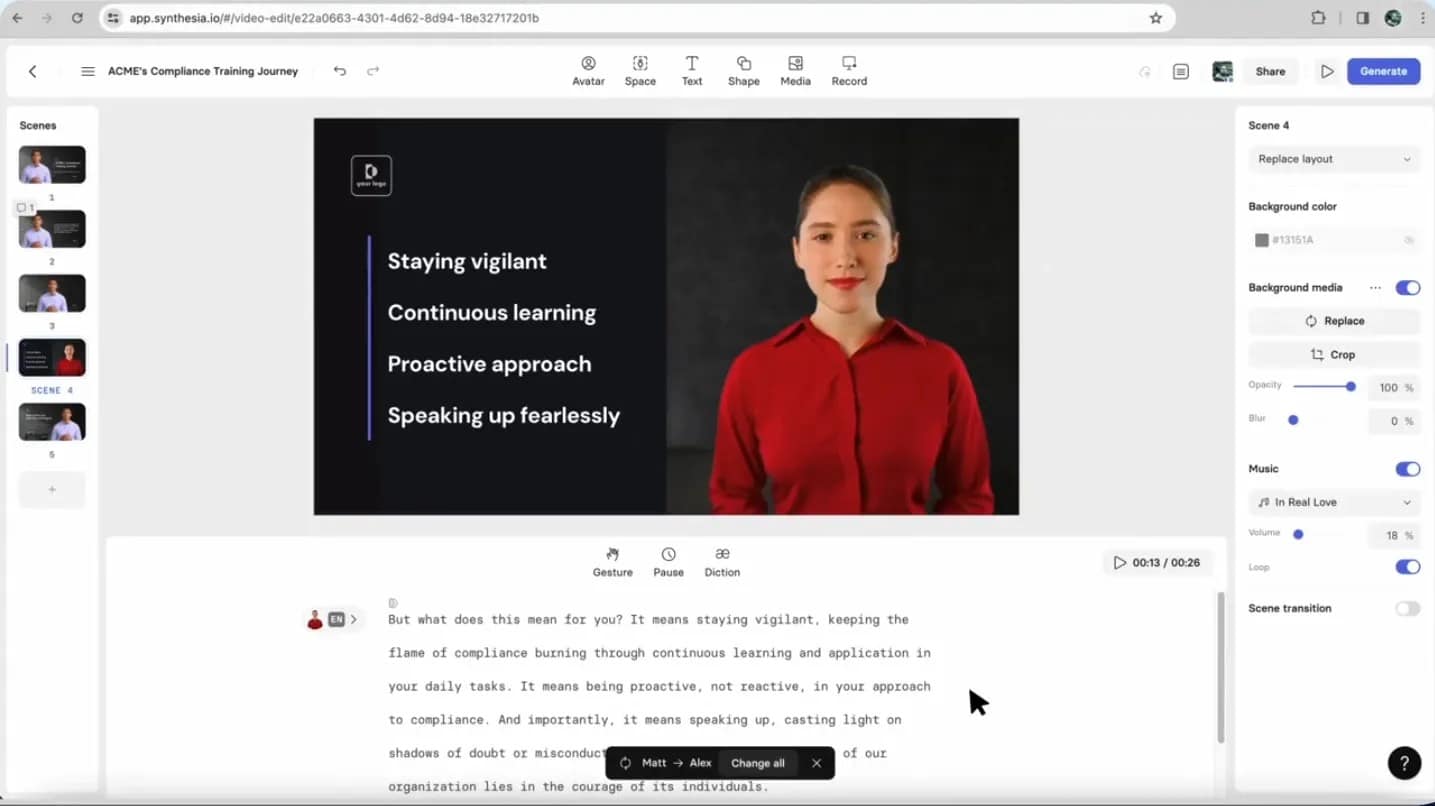Select scene 2 thumbnail

[x=52, y=229]
